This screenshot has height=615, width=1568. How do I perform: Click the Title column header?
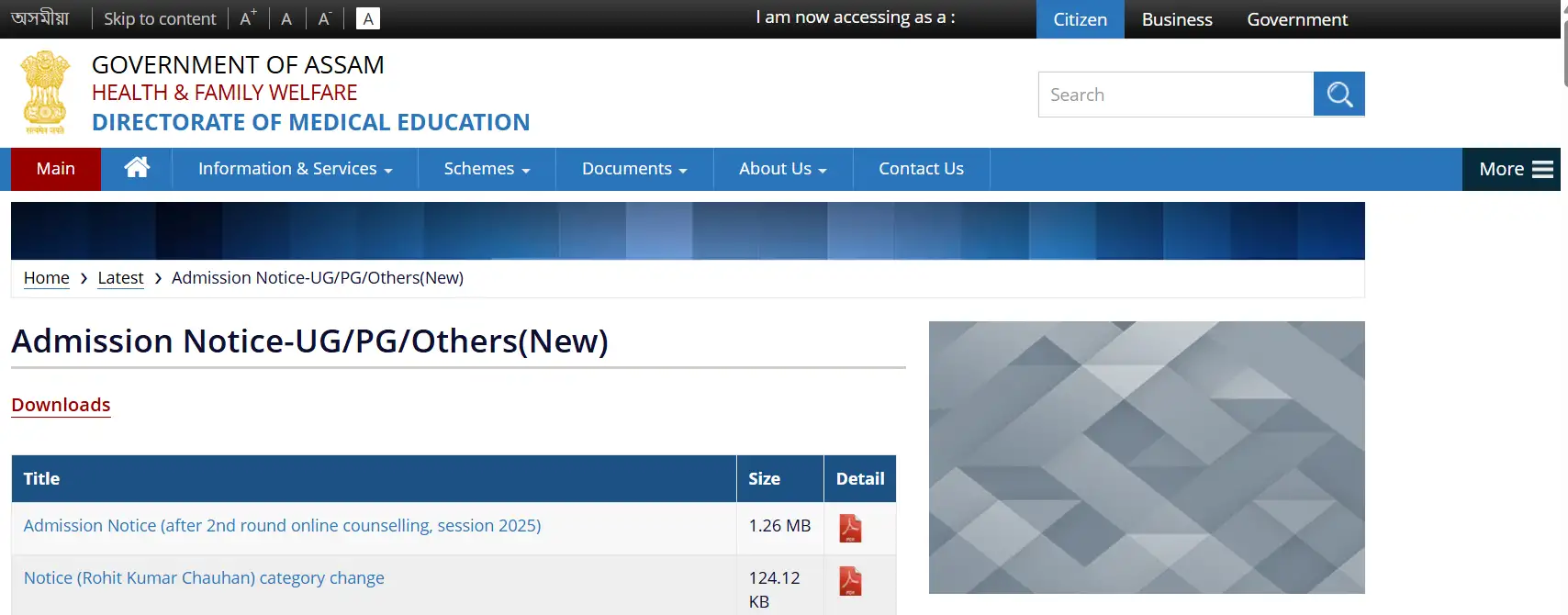(374, 478)
